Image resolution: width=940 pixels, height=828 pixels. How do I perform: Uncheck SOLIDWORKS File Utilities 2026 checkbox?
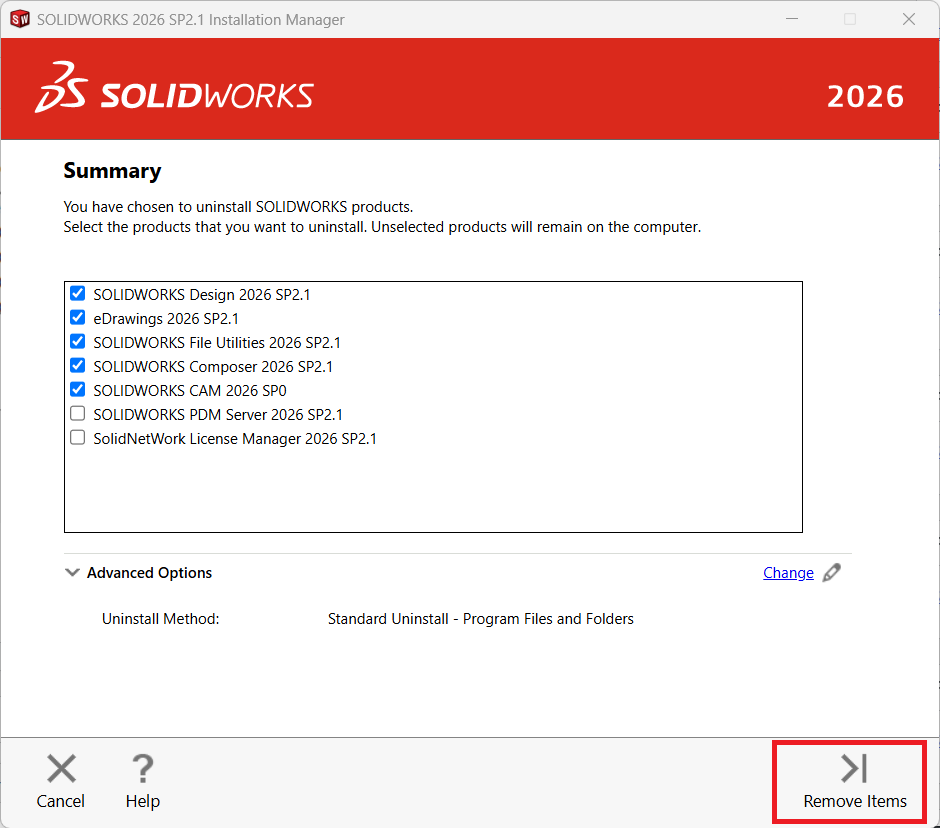[77, 341]
